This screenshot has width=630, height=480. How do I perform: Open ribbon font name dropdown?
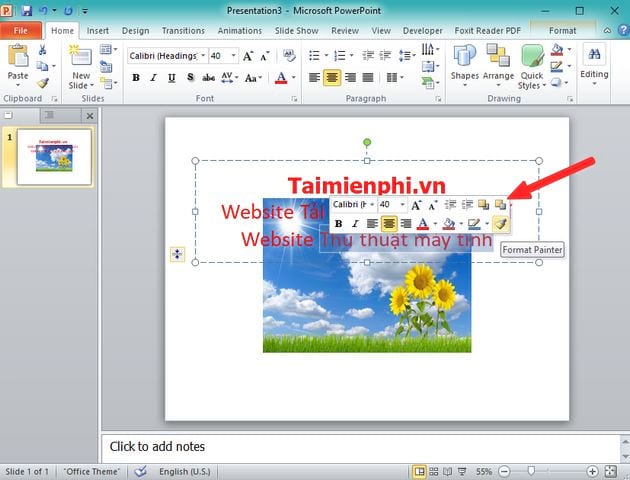[x=203, y=55]
